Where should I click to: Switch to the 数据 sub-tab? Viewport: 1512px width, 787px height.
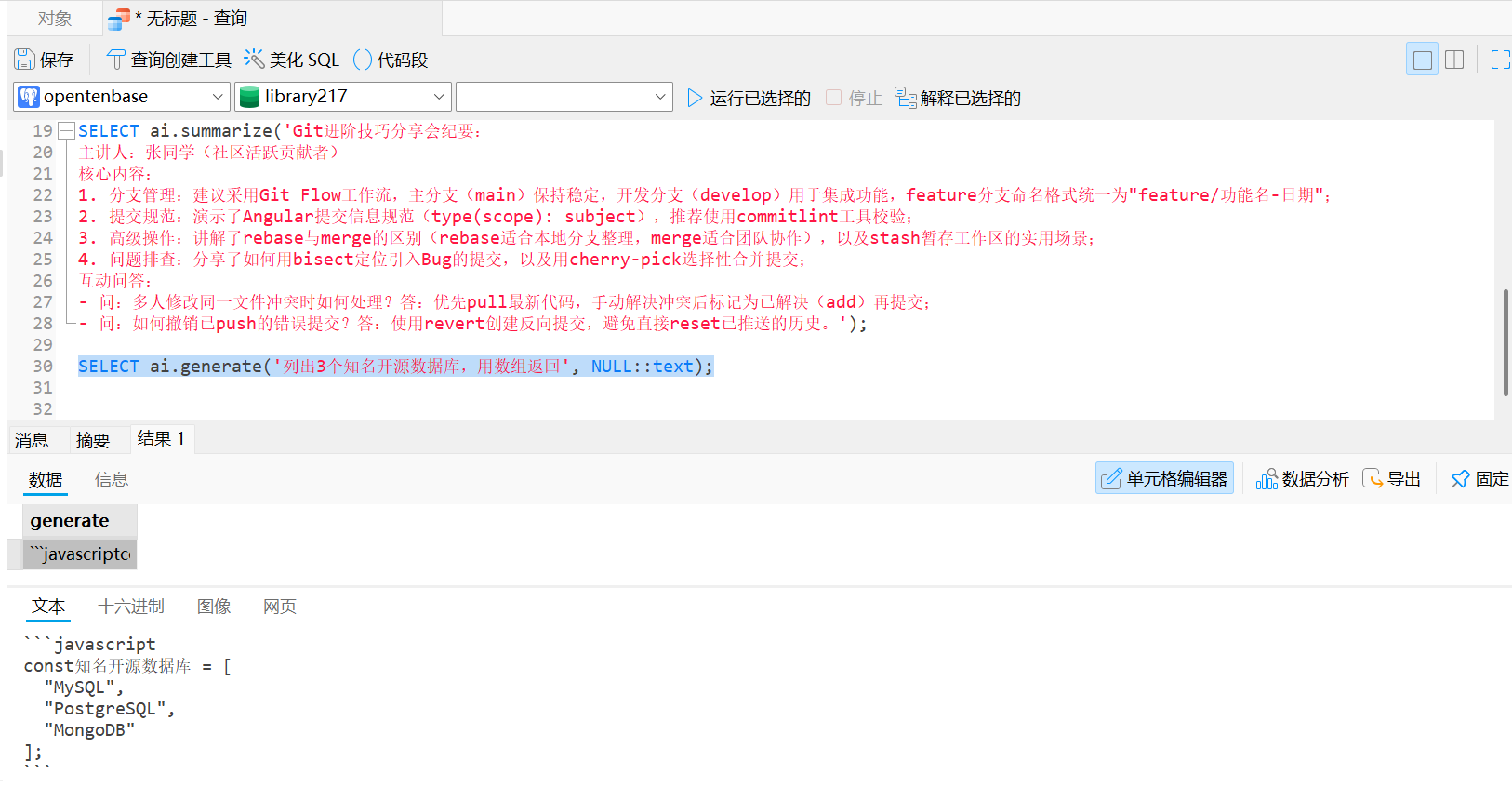[46, 480]
